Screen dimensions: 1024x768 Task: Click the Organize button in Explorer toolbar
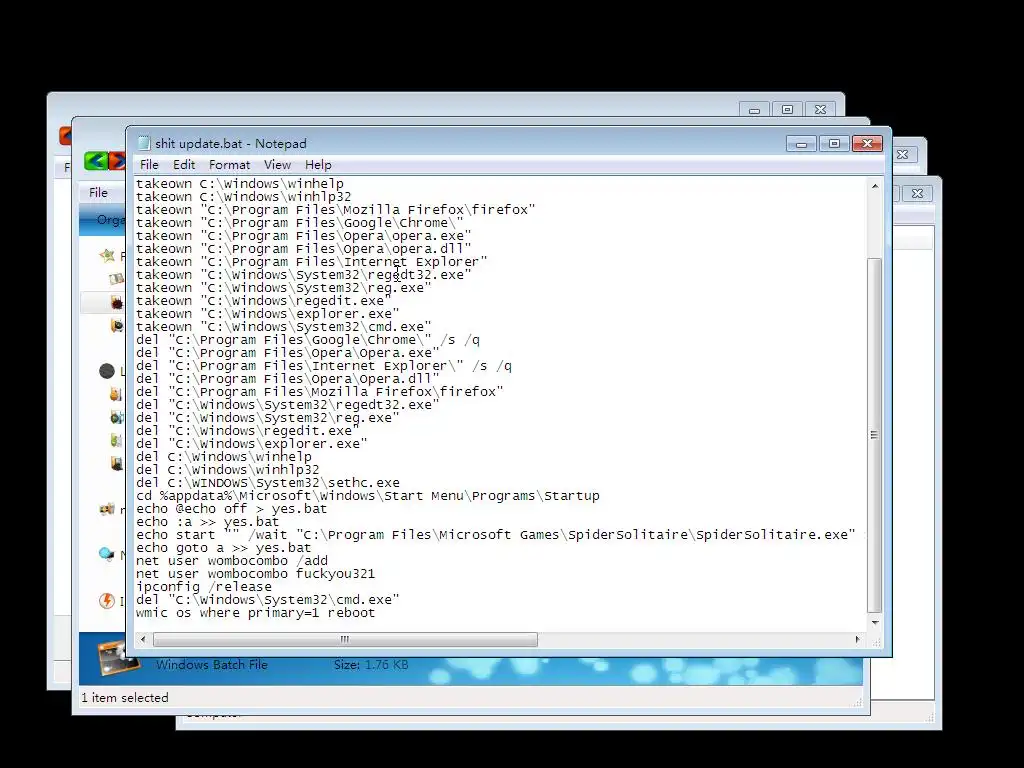point(110,220)
